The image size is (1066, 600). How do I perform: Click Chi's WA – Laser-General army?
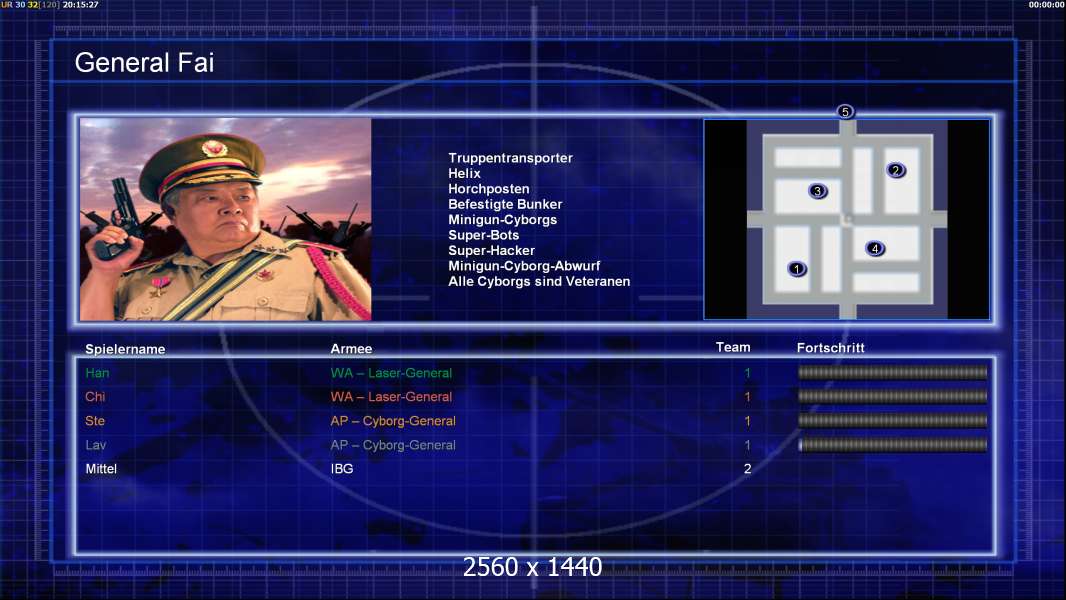pyautogui.click(x=391, y=397)
